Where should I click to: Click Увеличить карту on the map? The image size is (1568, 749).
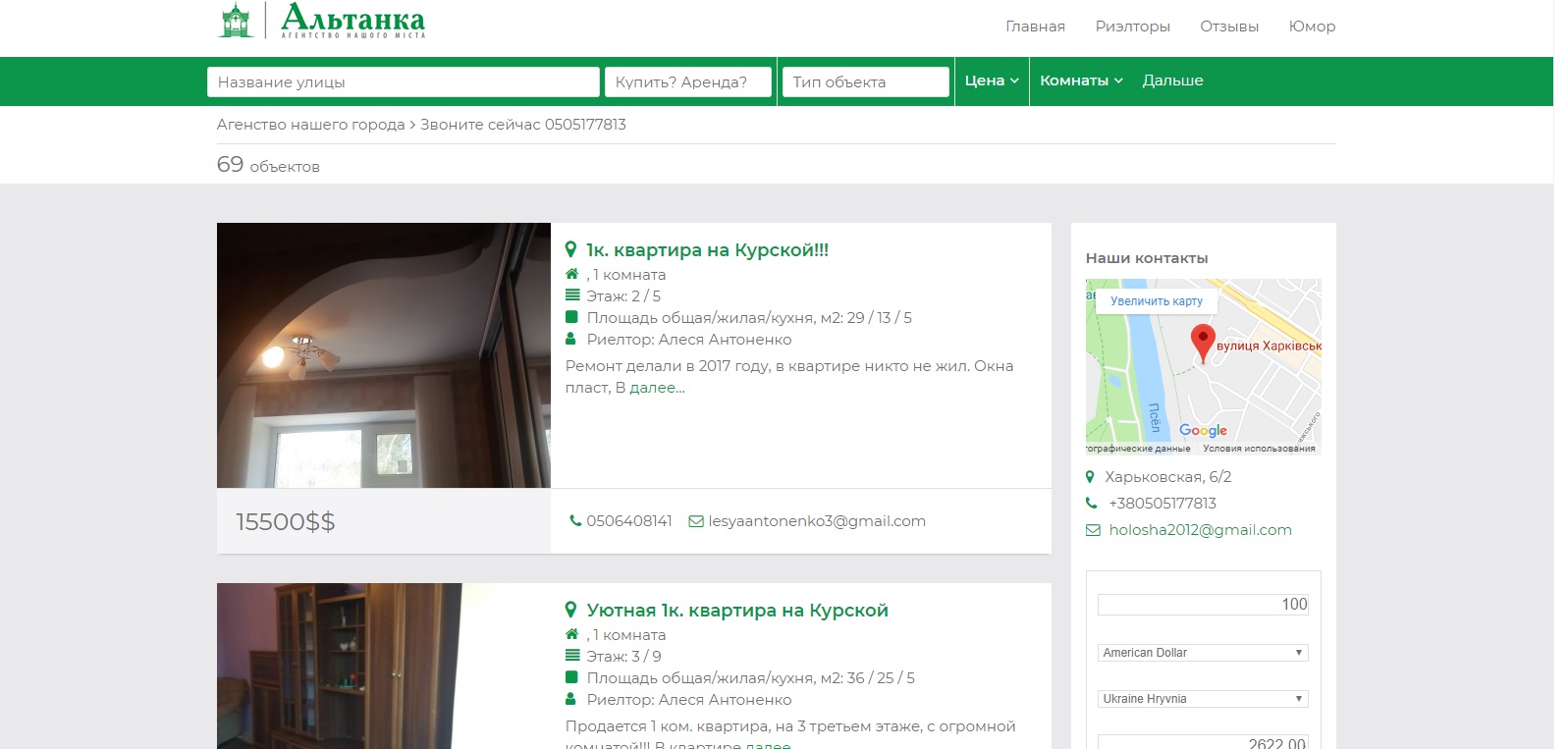[x=1157, y=301]
